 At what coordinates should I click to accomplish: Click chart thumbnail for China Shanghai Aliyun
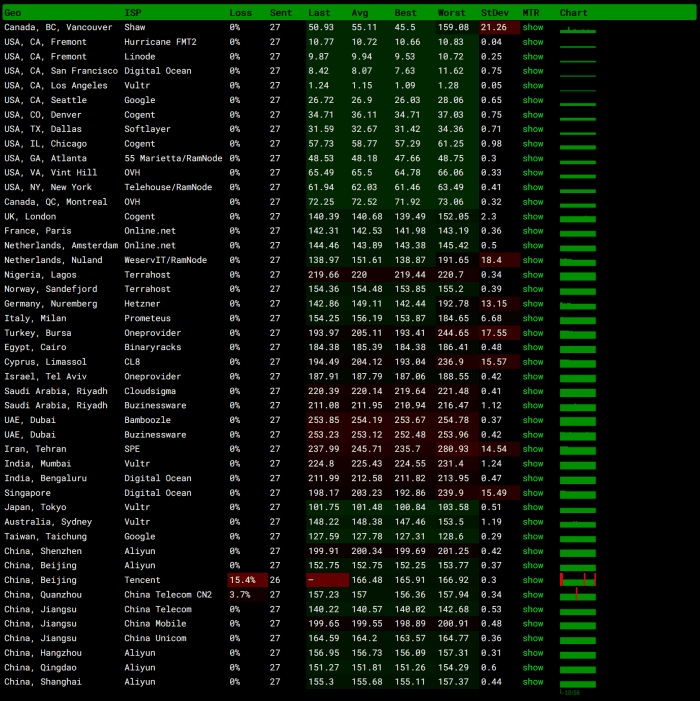(578, 684)
